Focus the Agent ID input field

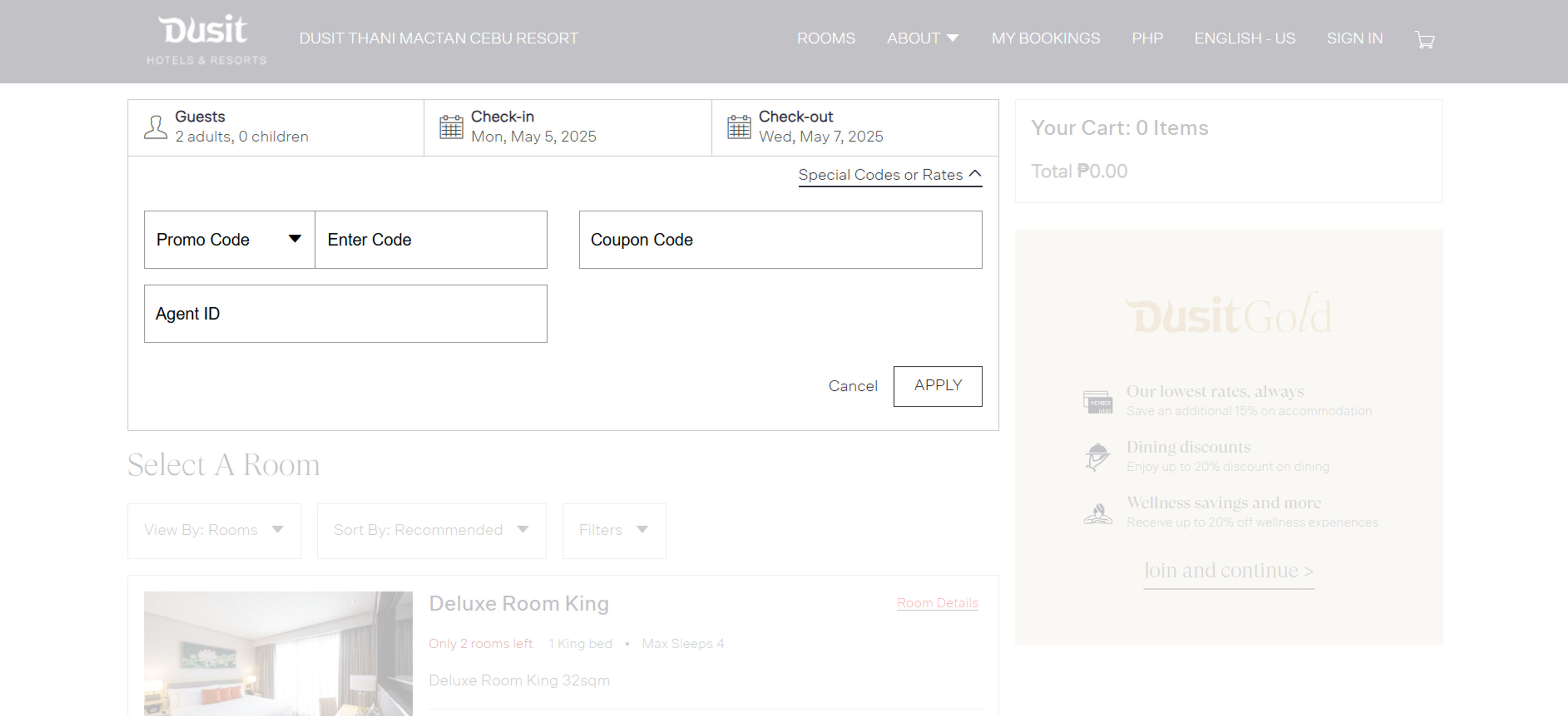coord(345,314)
